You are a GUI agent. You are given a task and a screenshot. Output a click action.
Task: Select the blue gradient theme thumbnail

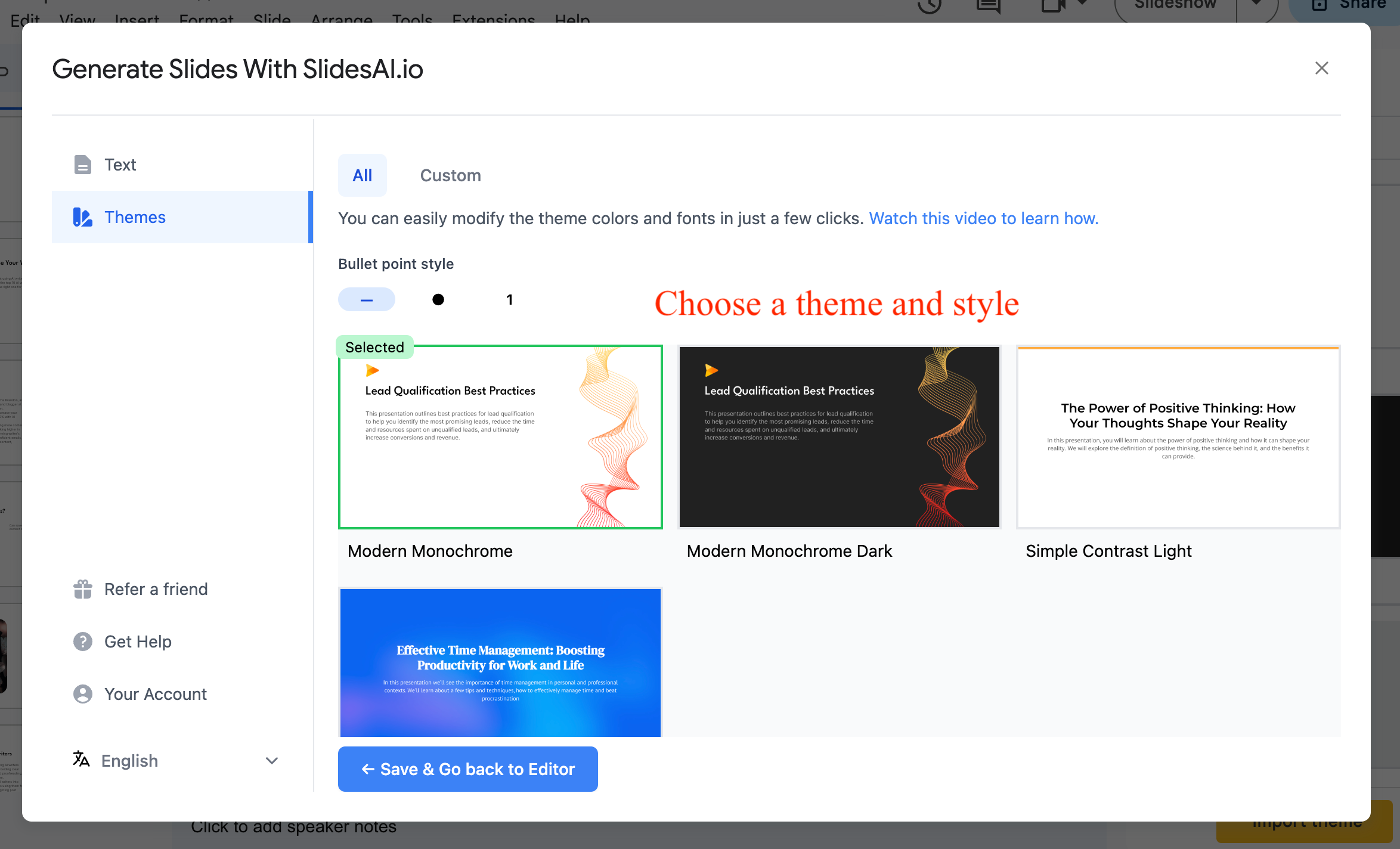click(x=500, y=662)
